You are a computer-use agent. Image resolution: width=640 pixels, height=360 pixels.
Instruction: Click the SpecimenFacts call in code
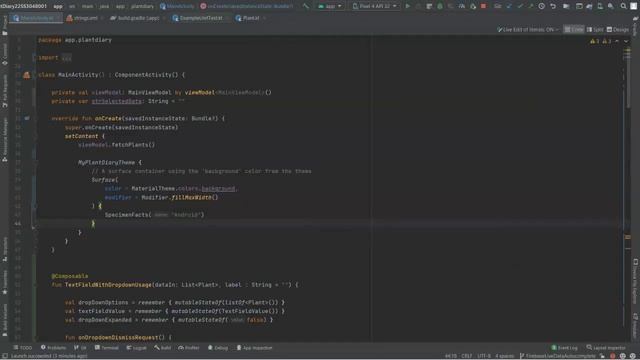coord(128,215)
